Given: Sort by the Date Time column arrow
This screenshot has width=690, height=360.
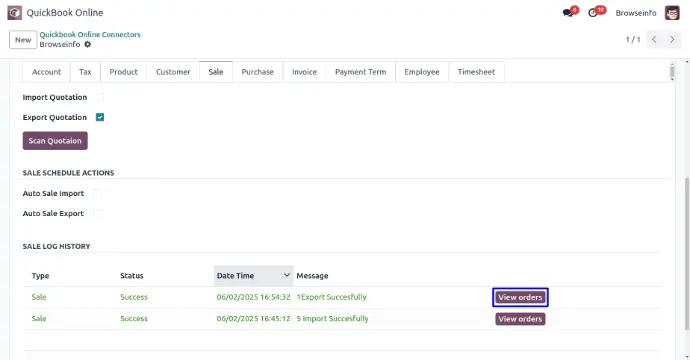Looking at the screenshot, I should 286,275.
